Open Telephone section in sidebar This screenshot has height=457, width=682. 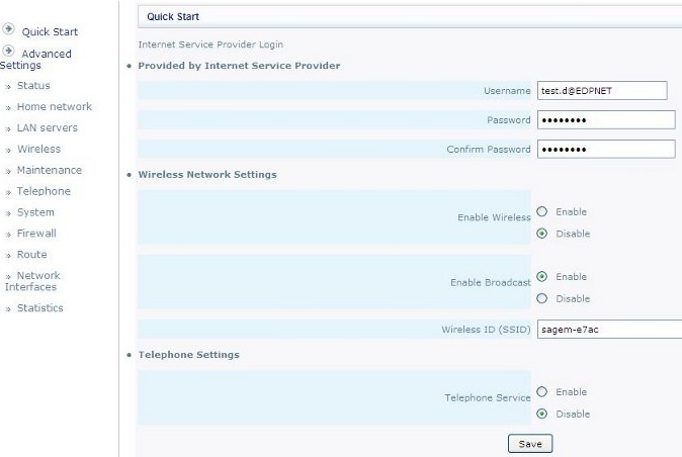pyautogui.click(x=43, y=191)
